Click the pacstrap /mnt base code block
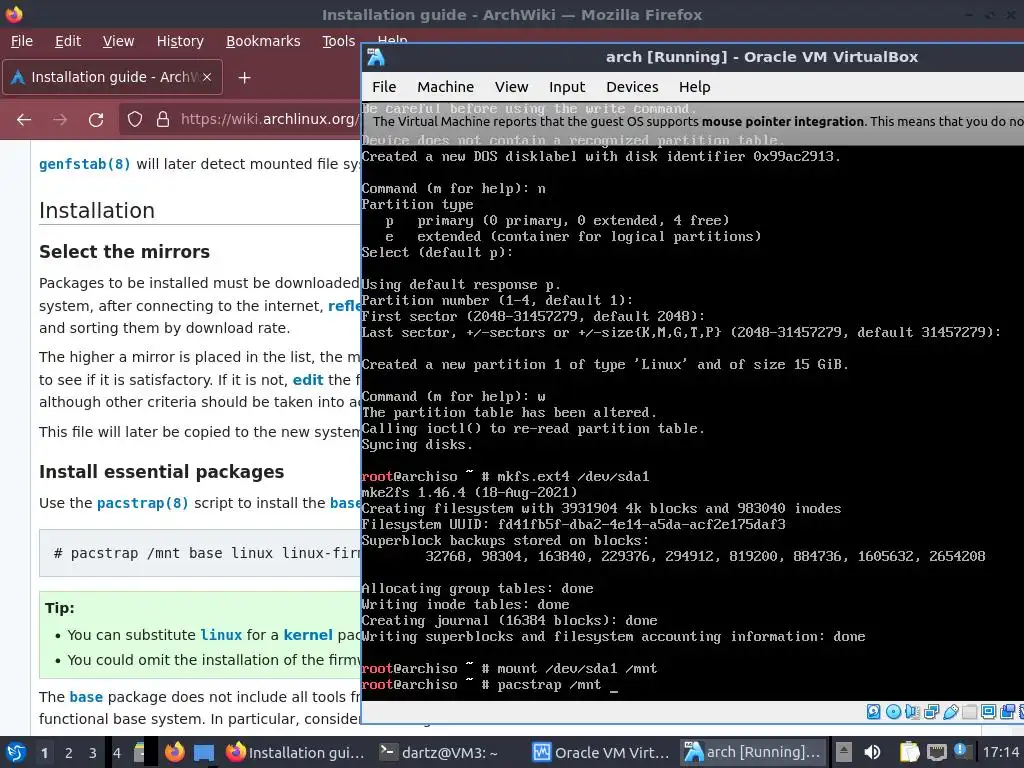The width and height of the screenshot is (1024, 768). (x=200, y=553)
